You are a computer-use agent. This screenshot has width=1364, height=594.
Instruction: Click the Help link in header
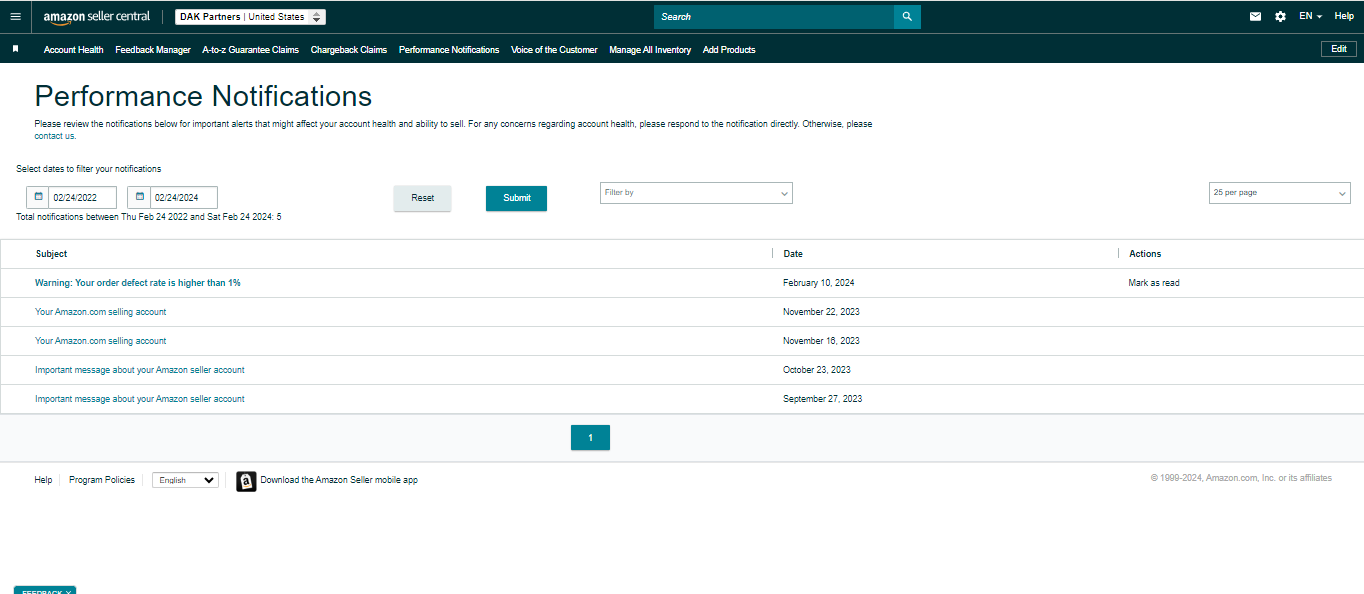[x=1344, y=16]
